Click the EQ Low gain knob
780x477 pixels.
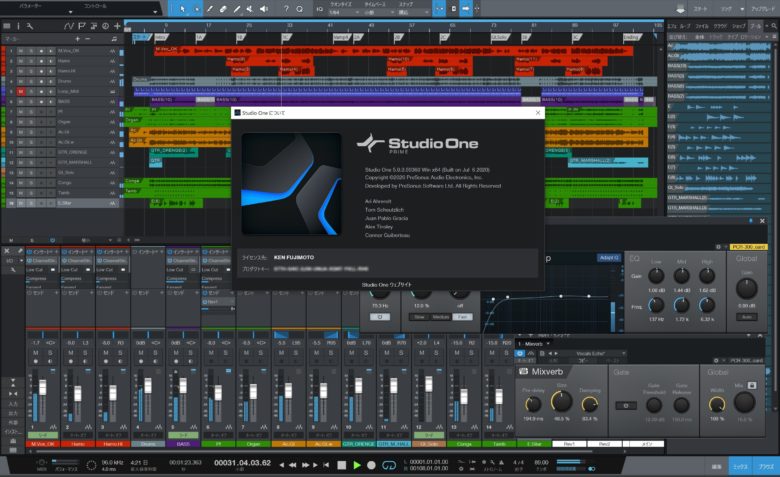(x=656, y=276)
